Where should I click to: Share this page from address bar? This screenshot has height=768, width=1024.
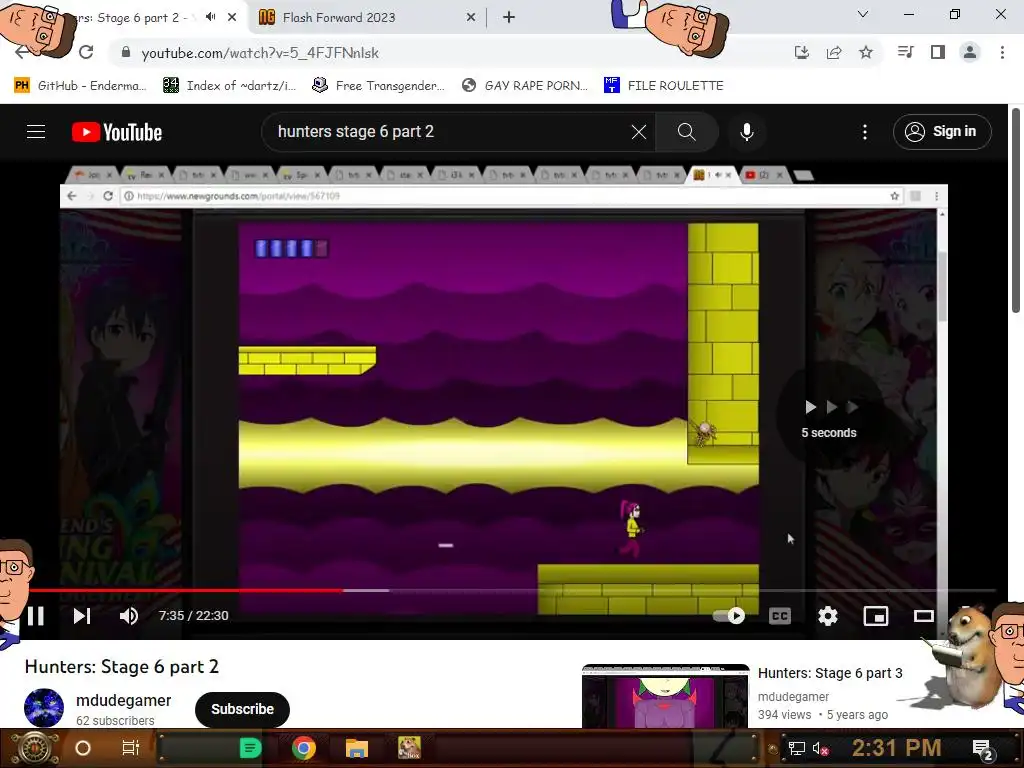click(834, 52)
